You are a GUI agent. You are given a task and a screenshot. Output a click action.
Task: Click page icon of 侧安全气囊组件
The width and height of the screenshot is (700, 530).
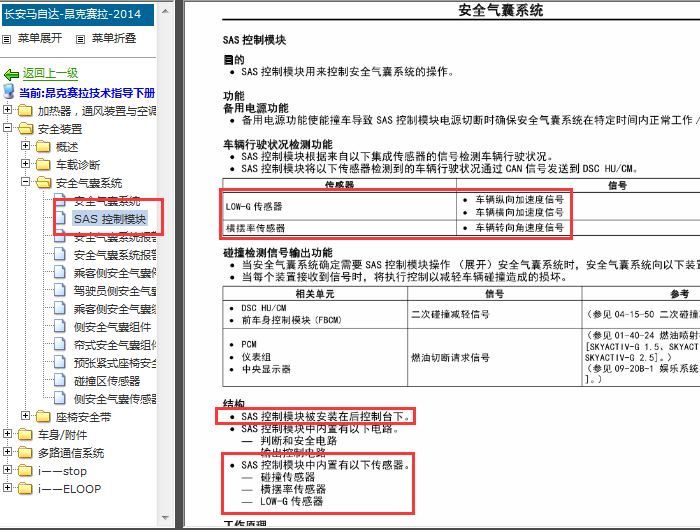[x=60, y=326]
